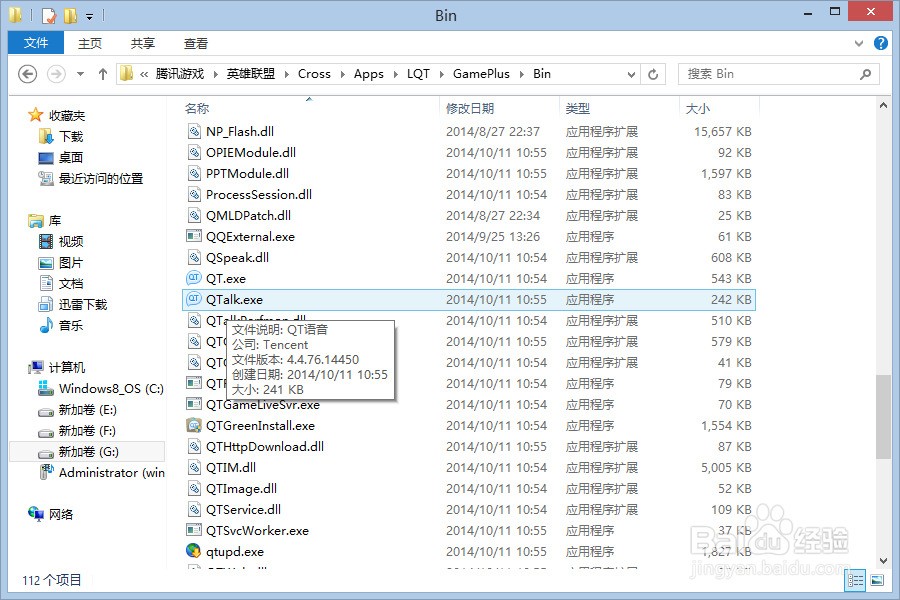Open 视频 library
Image resolution: width=900 pixels, height=600 pixels.
tap(71, 242)
